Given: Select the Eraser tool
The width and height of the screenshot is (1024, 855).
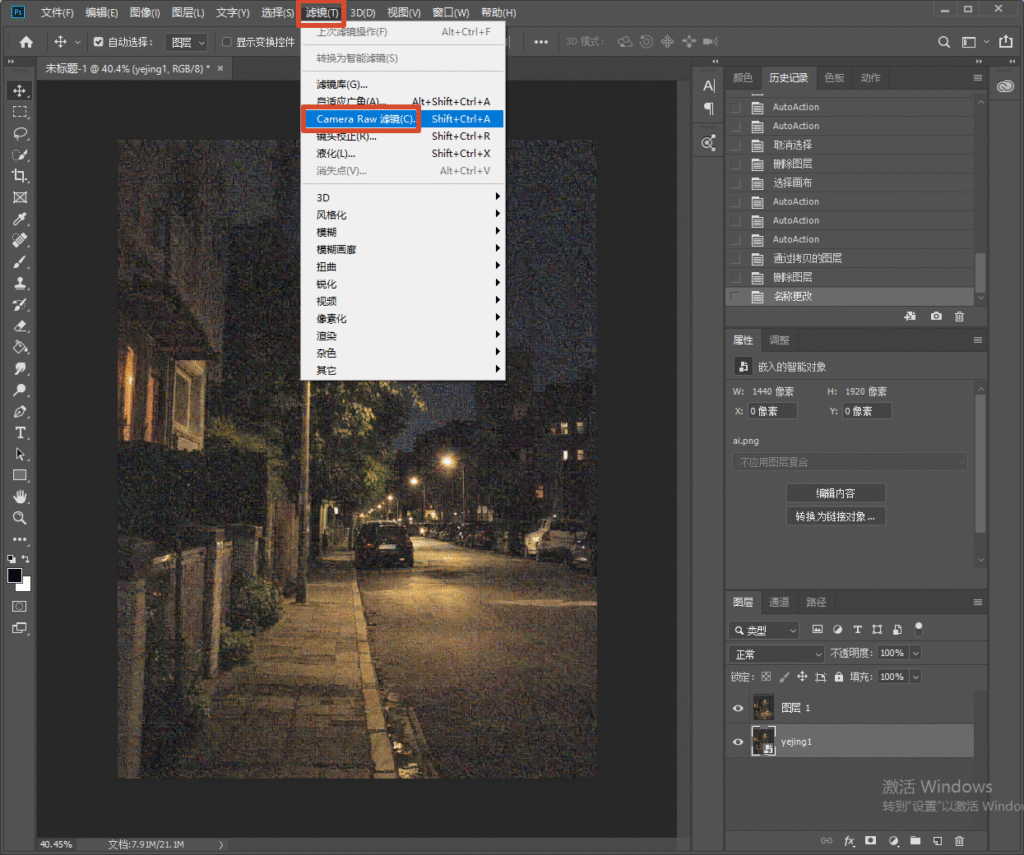Looking at the screenshot, I should click(20, 326).
